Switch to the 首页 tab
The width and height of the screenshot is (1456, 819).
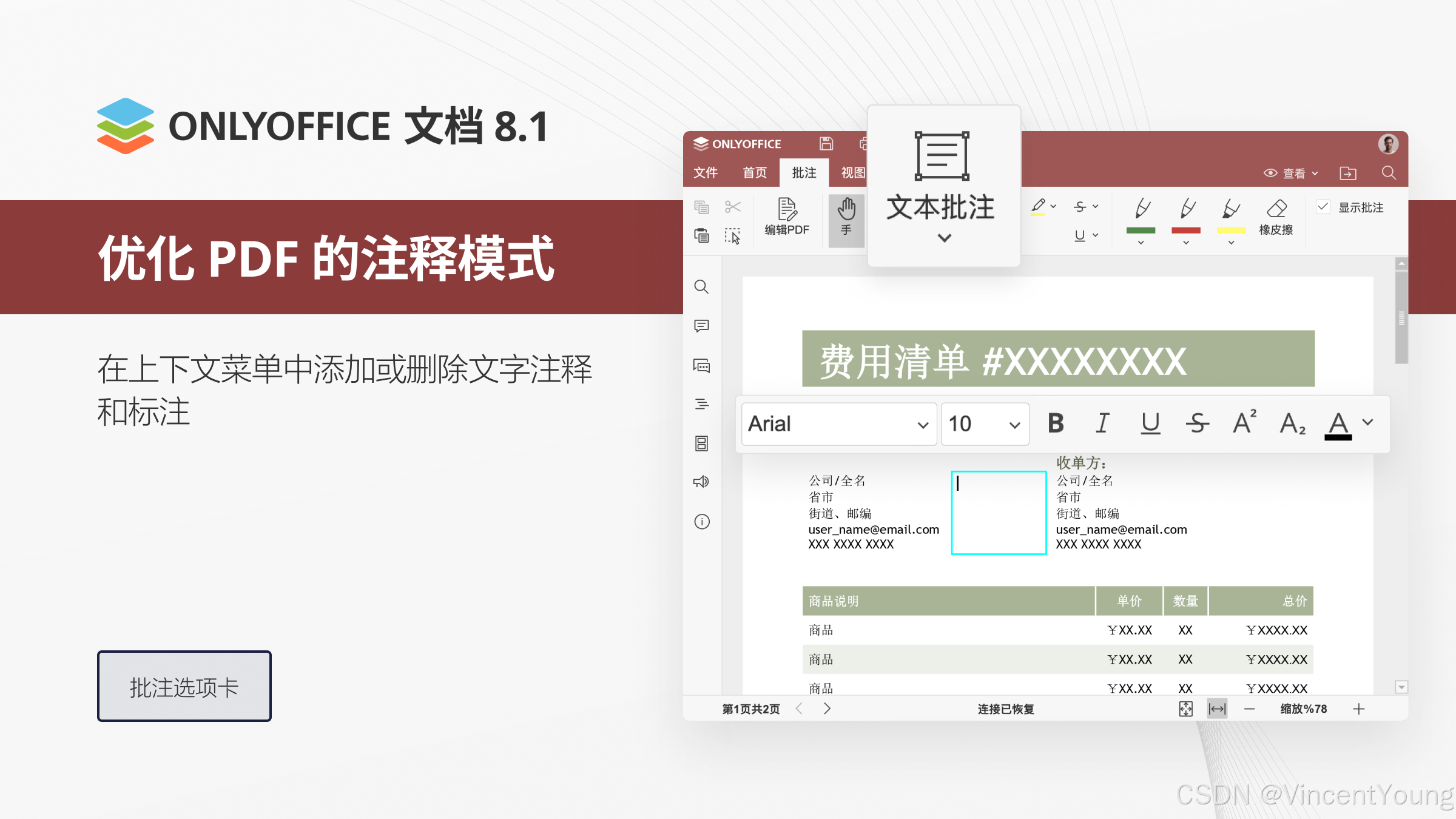click(755, 173)
